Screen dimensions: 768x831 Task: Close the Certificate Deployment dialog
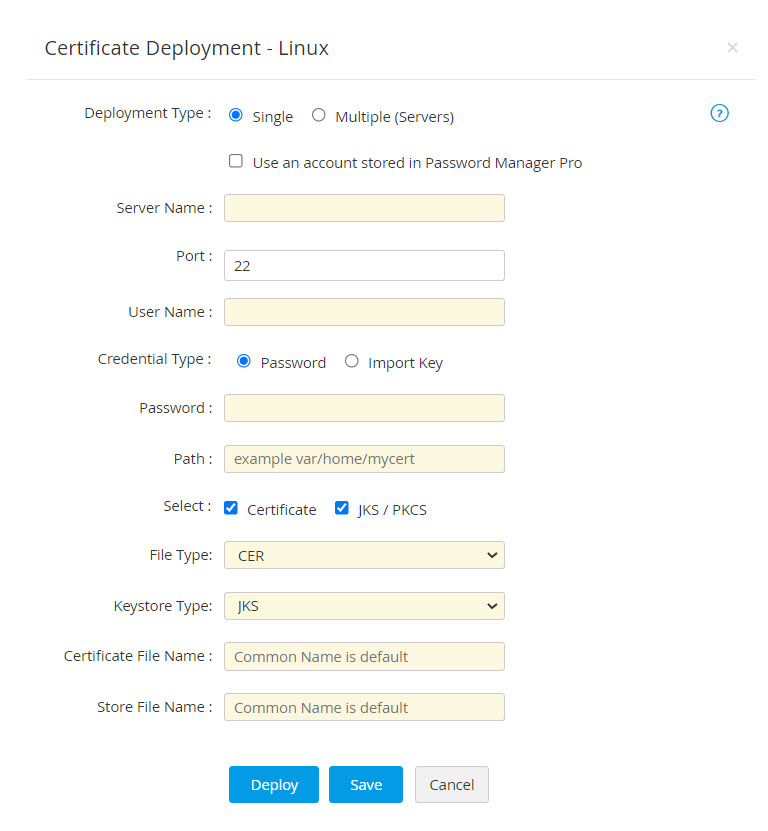click(732, 48)
